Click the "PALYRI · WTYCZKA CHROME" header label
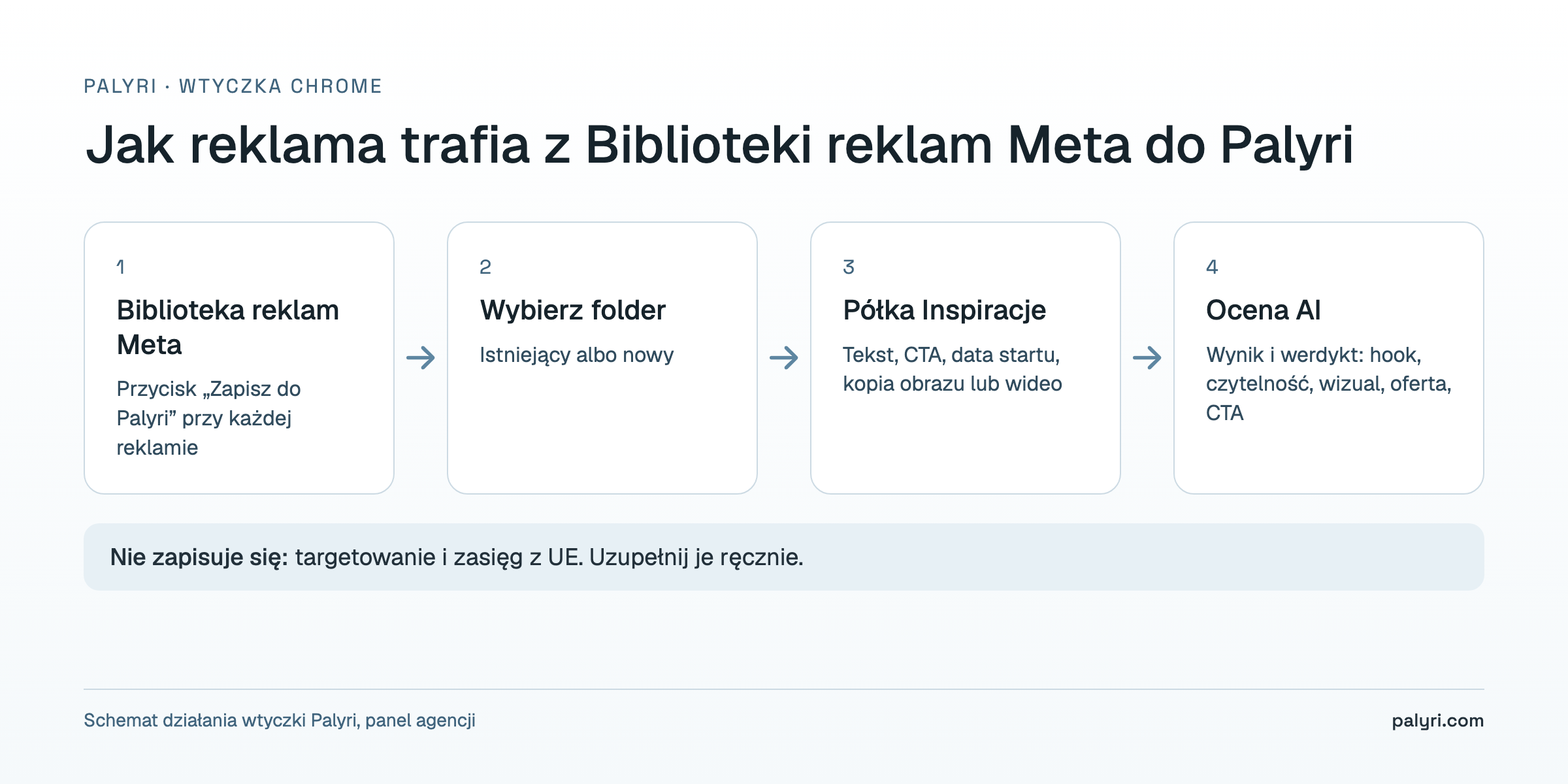 tap(233, 86)
